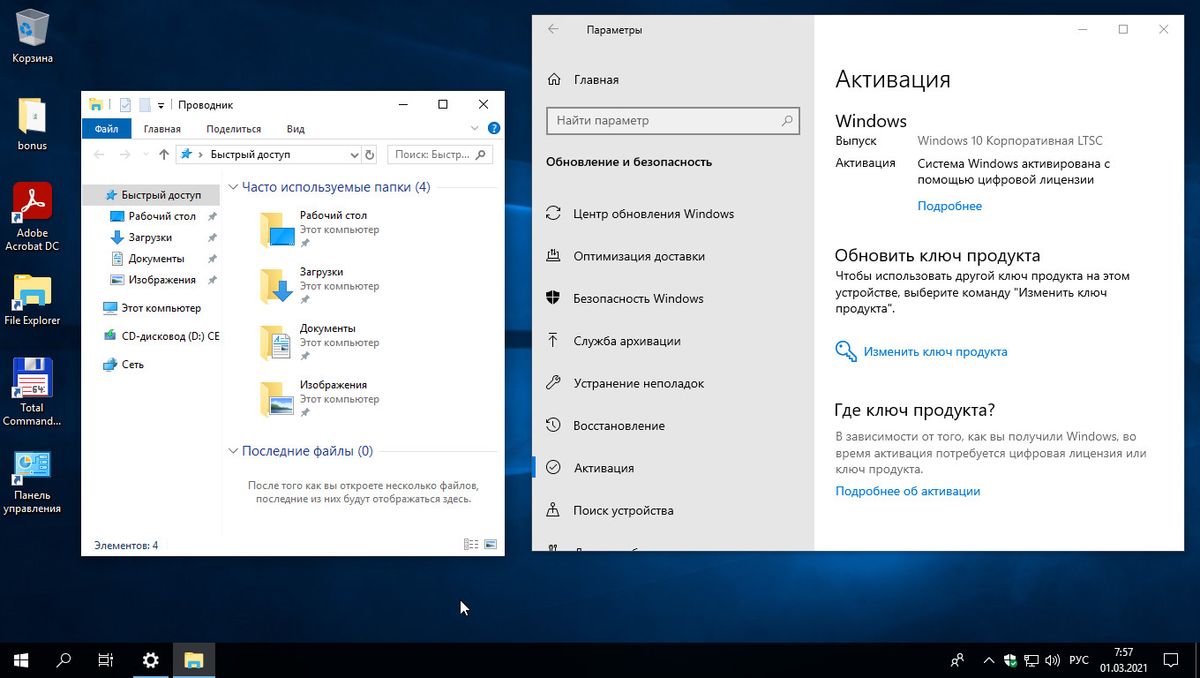Click the network icon in system tray
This screenshot has width=1200, height=678.
1030,660
